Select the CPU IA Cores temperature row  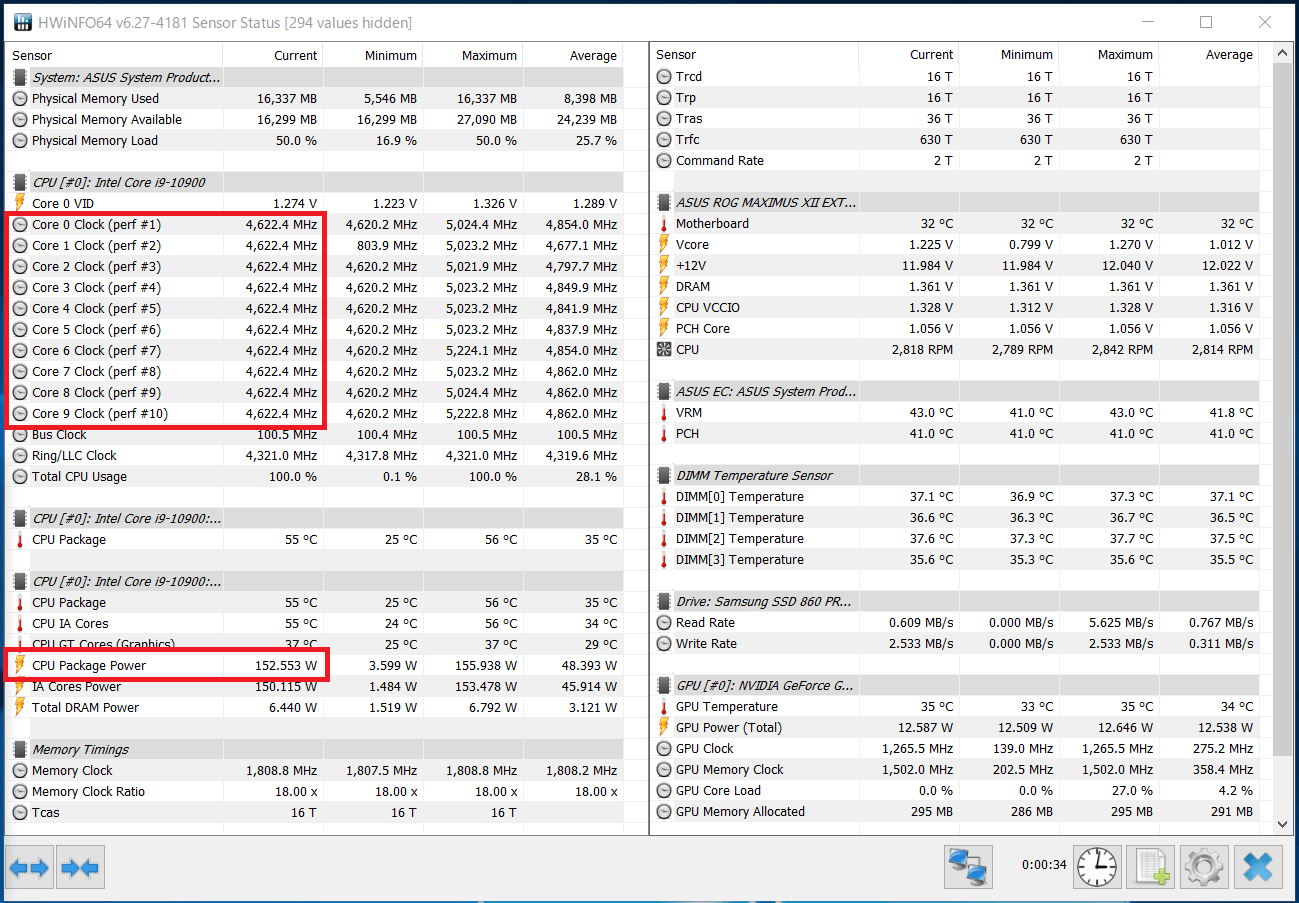(x=314, y=623)
